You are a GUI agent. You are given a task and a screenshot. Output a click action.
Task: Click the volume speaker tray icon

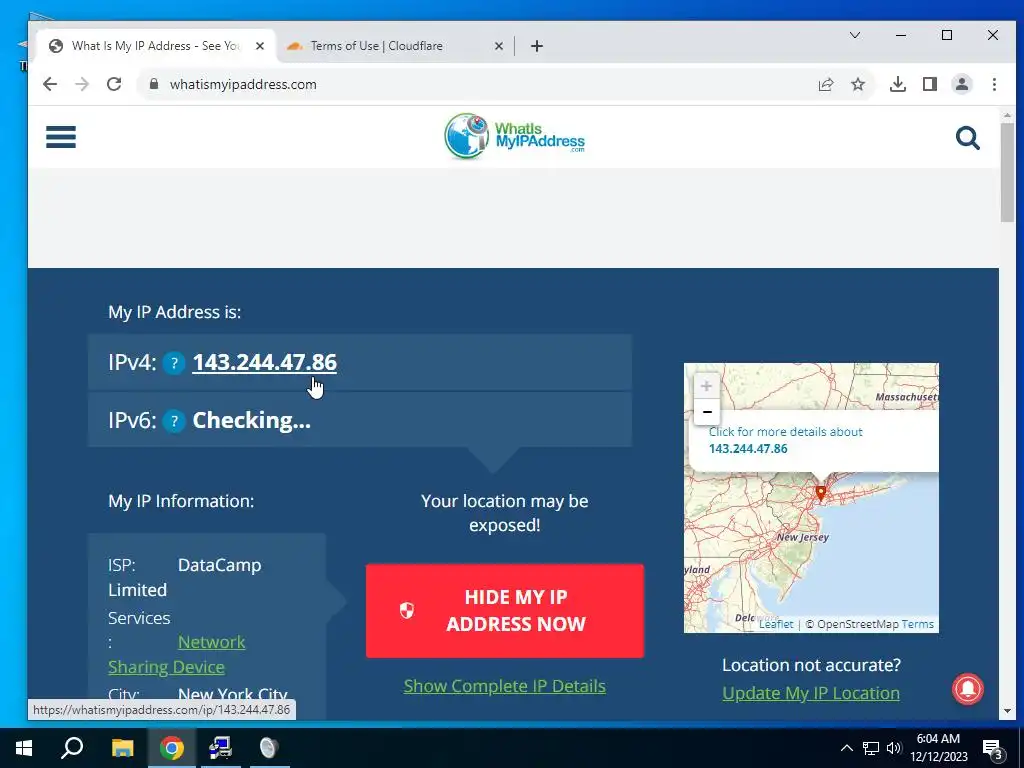tap(894, 748)
